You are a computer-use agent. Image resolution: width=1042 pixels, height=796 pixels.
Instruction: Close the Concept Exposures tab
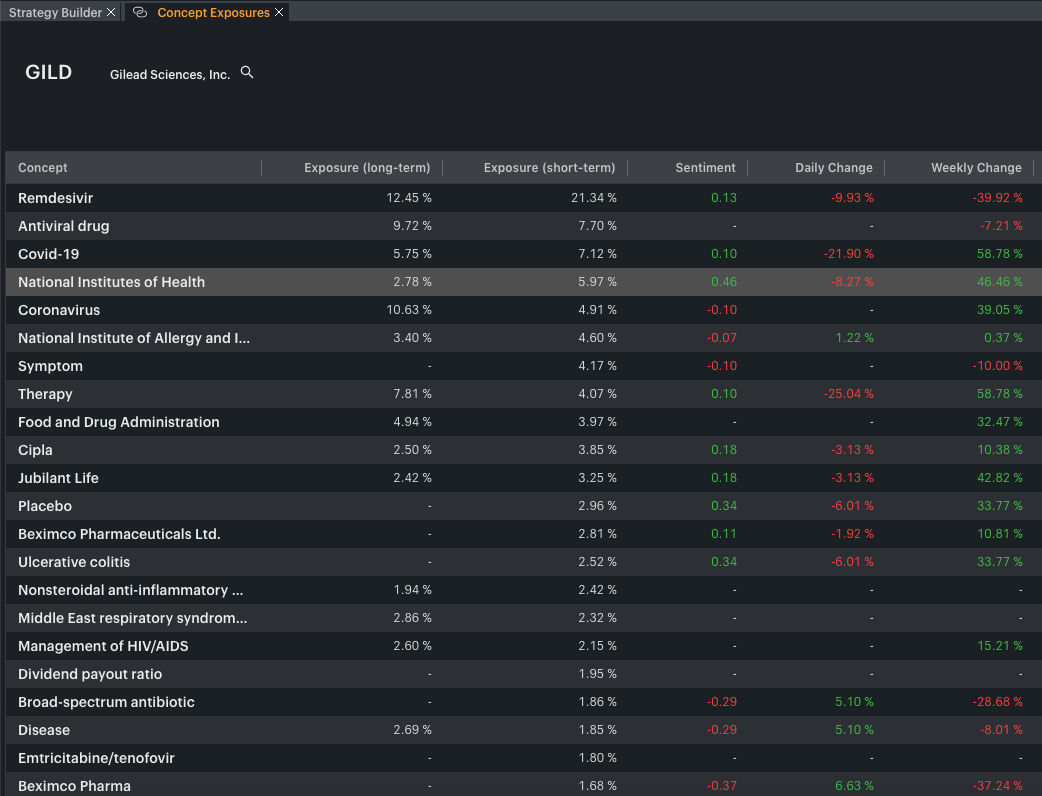coord(279,12)
